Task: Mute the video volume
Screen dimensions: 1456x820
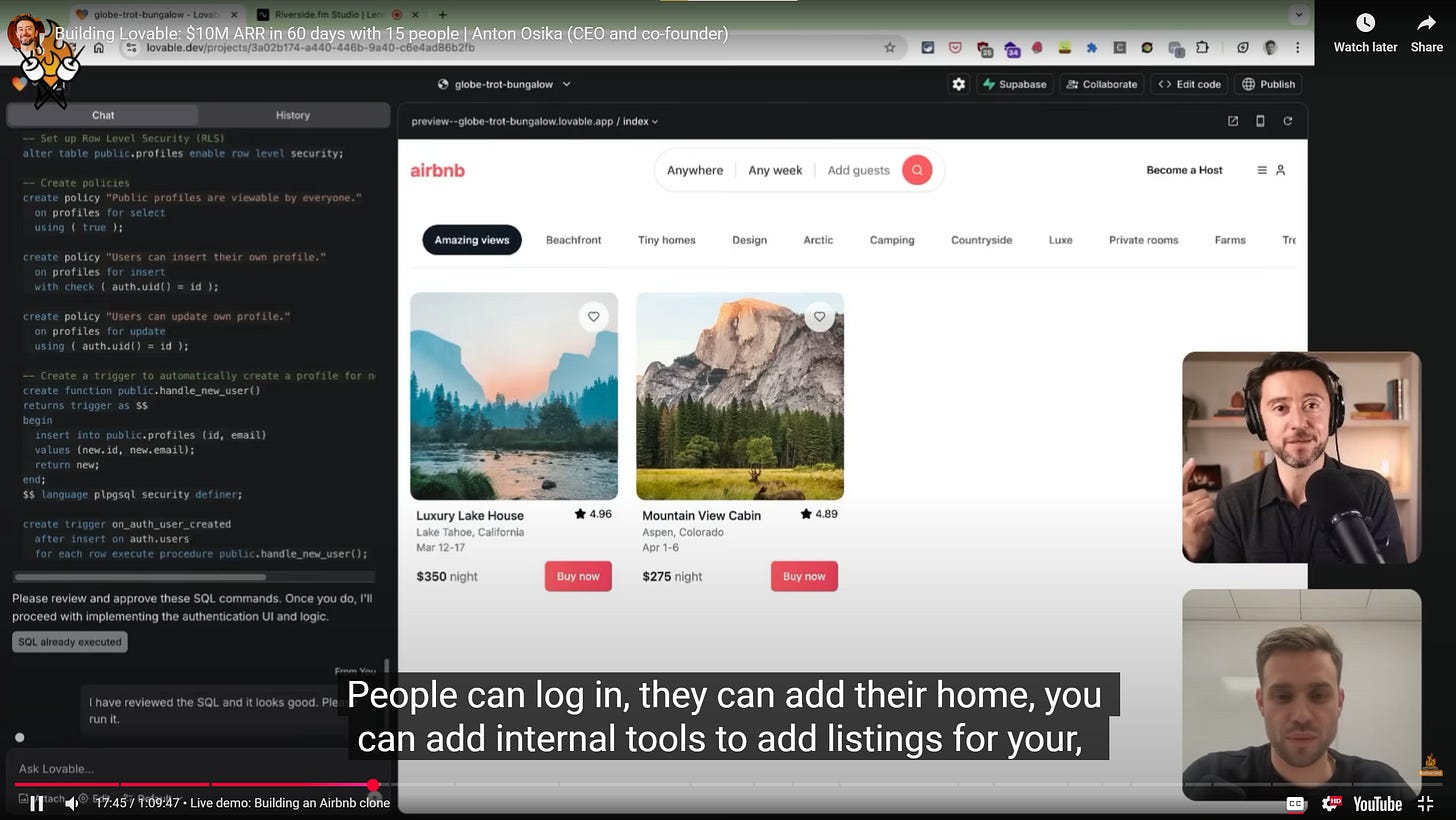Action: coord(72,803)
